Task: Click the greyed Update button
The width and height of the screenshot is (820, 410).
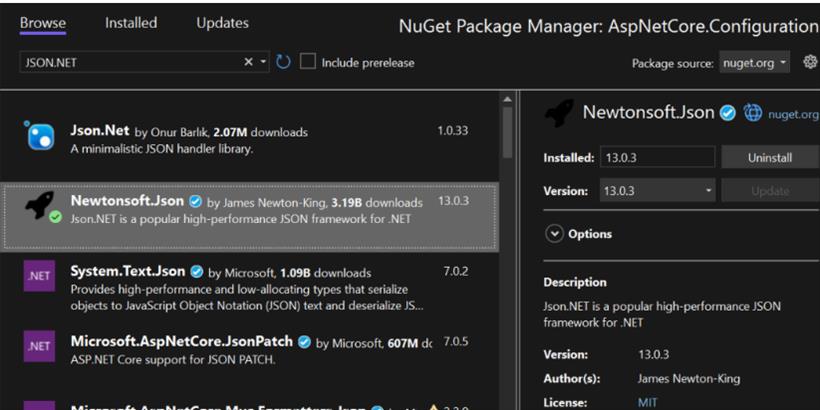Action: [770, 191]
